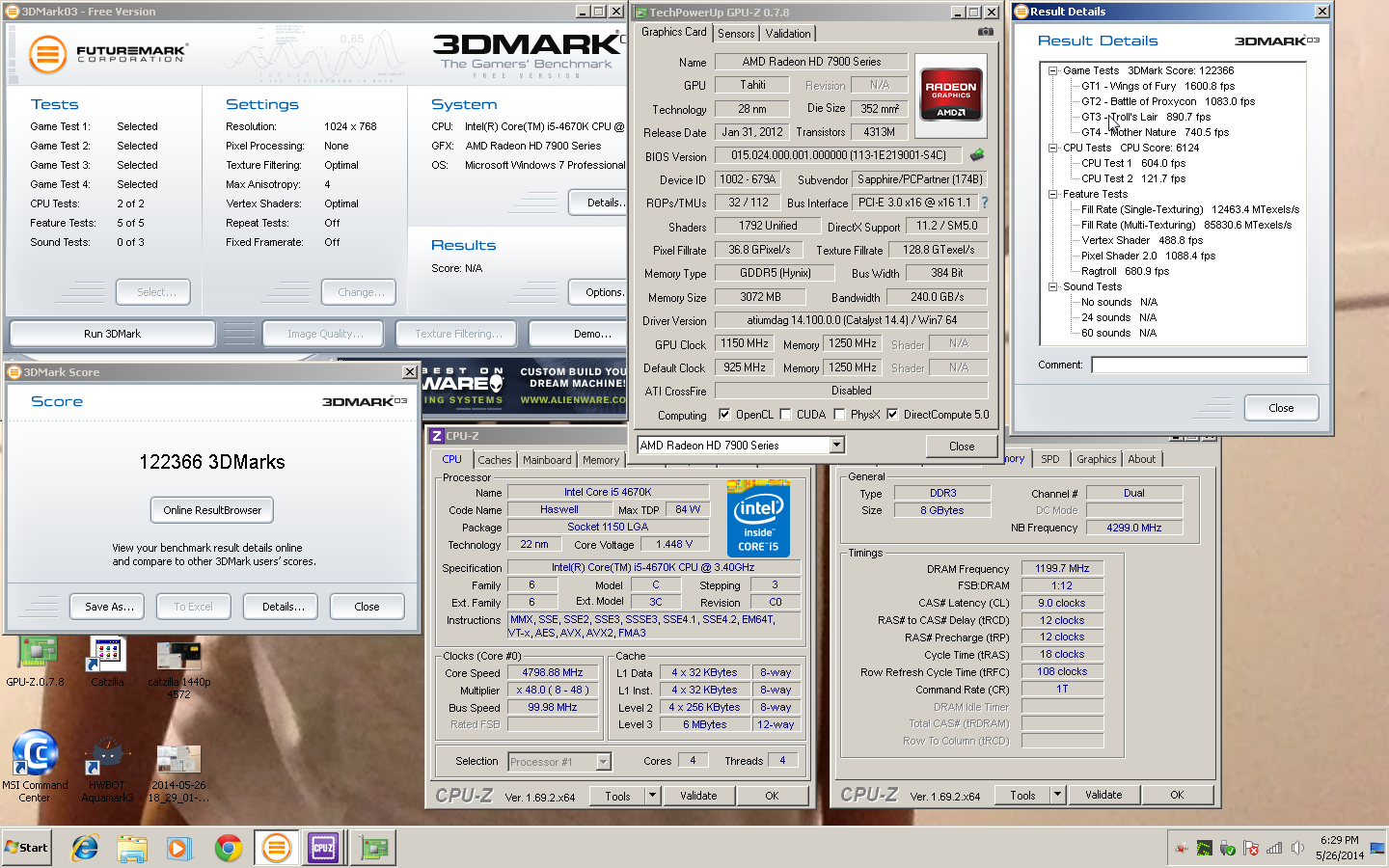Open Internet Explorer from the taskbar
1389x868 pixels.
pyautogui.click(x=85, y=848)
